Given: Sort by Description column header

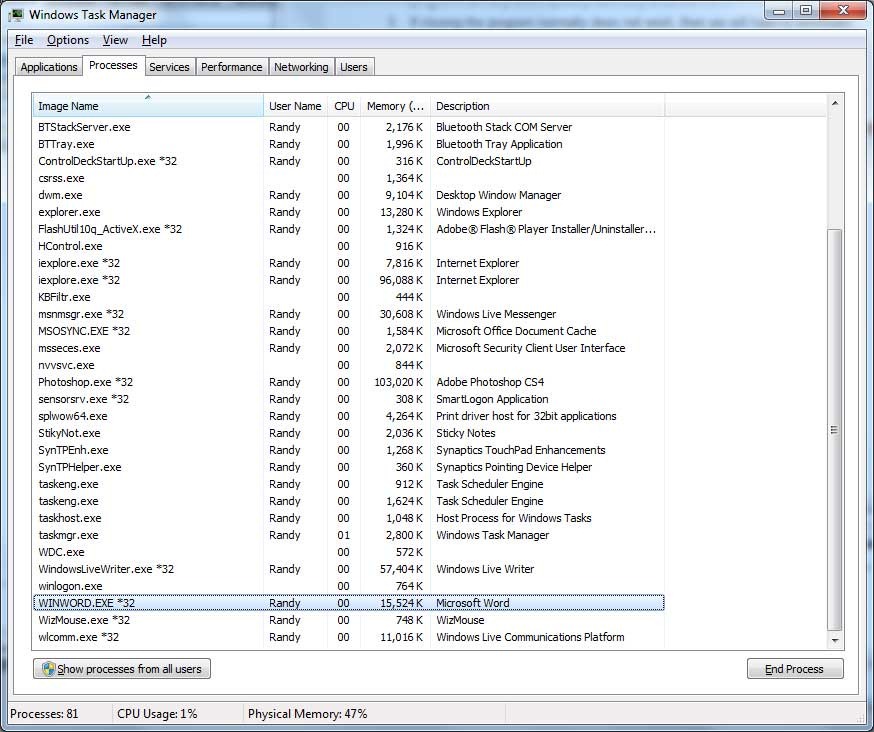Looking at the screenshot, I should click(x=547, y=105).
